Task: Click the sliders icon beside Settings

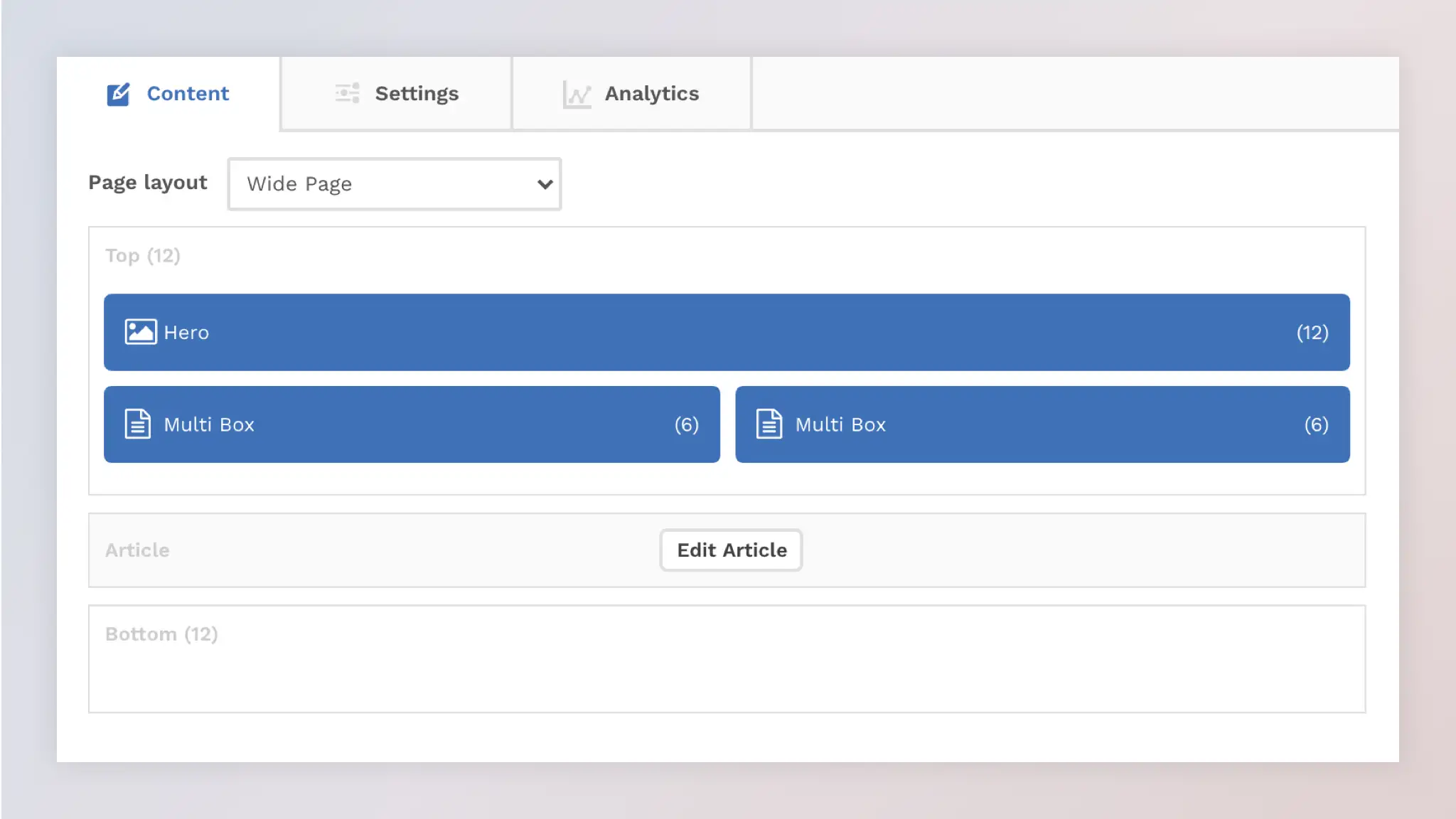Action: pos(346,93)
